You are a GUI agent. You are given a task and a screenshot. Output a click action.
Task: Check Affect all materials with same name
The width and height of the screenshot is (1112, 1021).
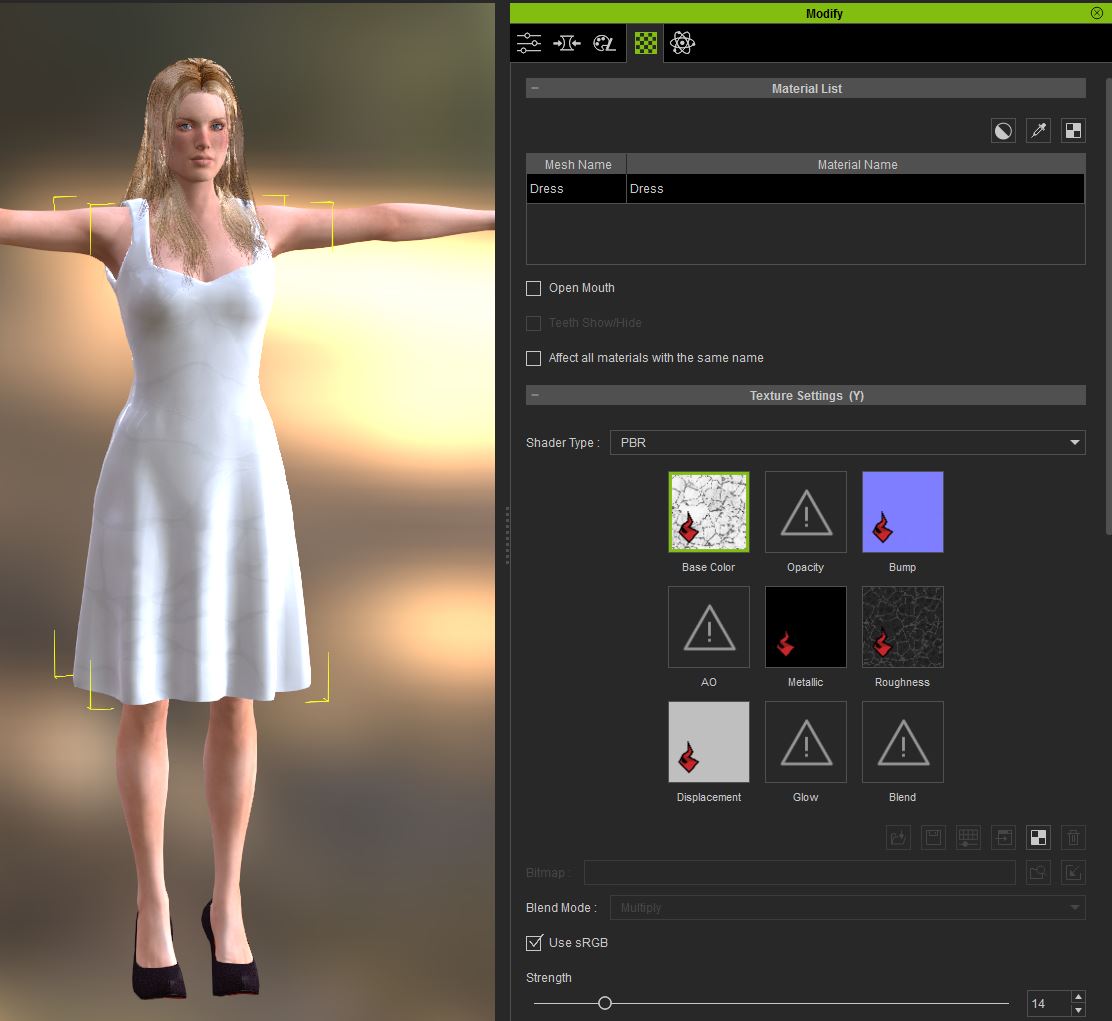click(x=534, y=358)
